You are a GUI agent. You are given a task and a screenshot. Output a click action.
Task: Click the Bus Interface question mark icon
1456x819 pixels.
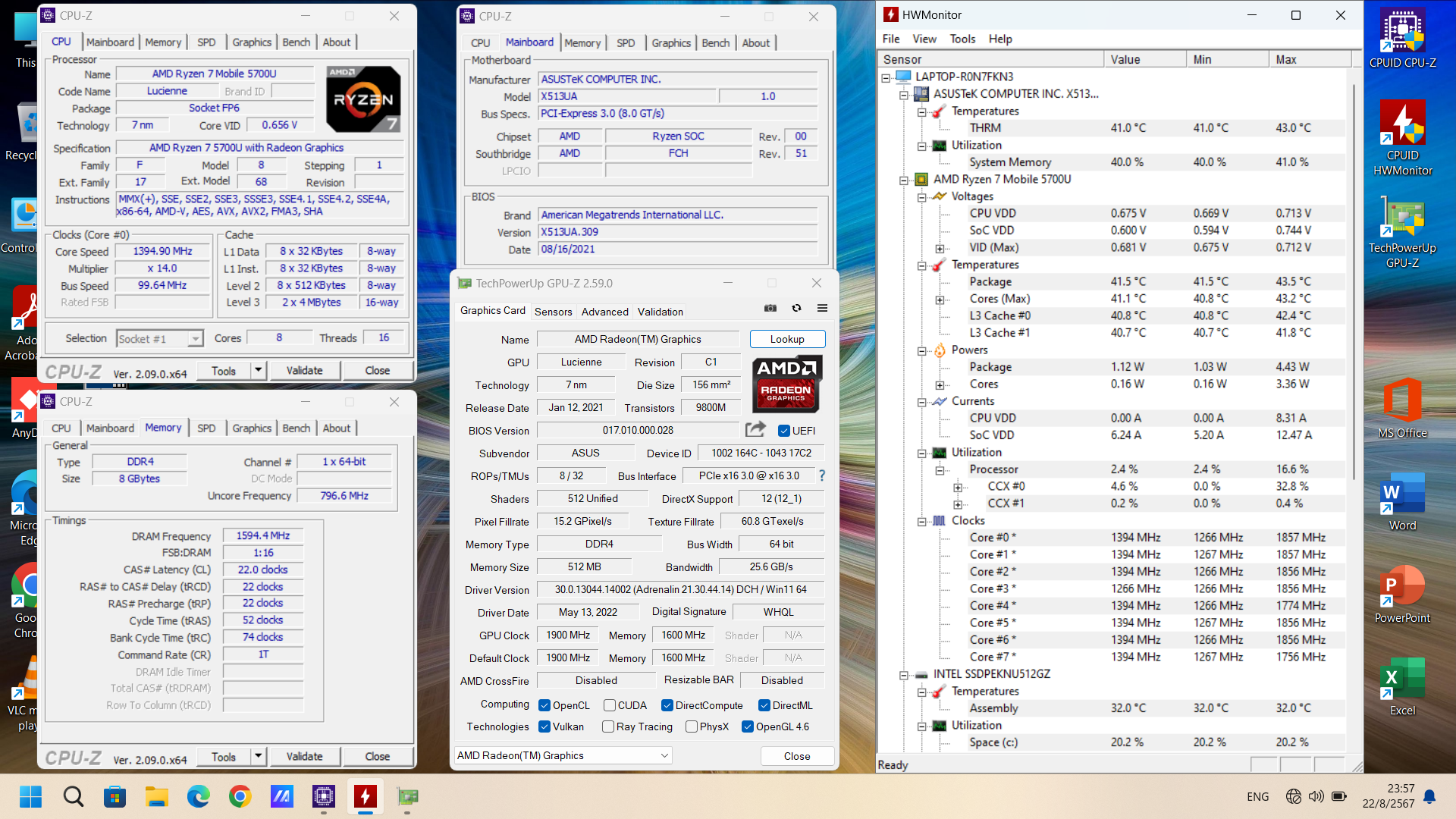[822, 475]
